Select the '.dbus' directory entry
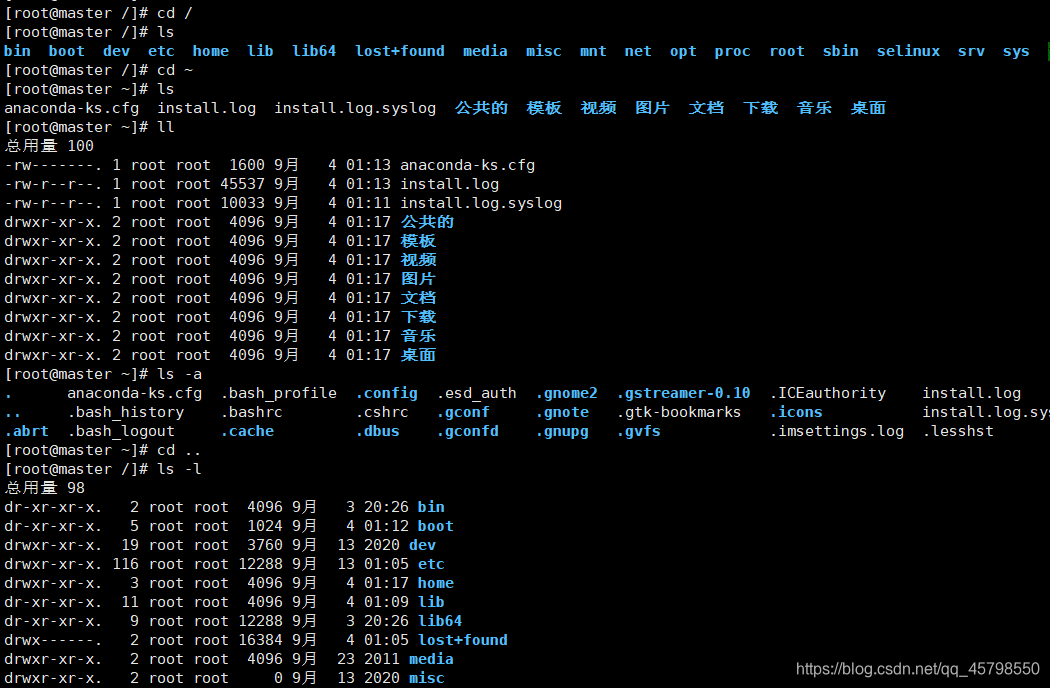Screen dimensions: 1050x688 click(378, 431)
